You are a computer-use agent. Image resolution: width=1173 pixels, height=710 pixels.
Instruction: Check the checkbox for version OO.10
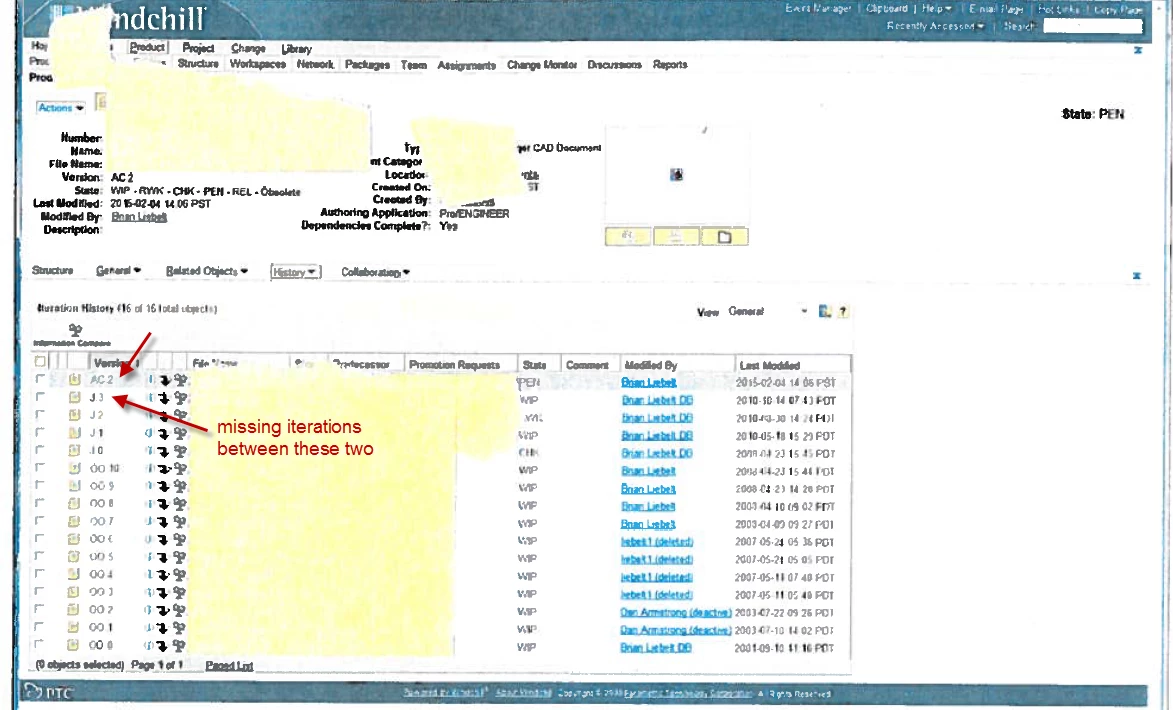tap(40, 468)
